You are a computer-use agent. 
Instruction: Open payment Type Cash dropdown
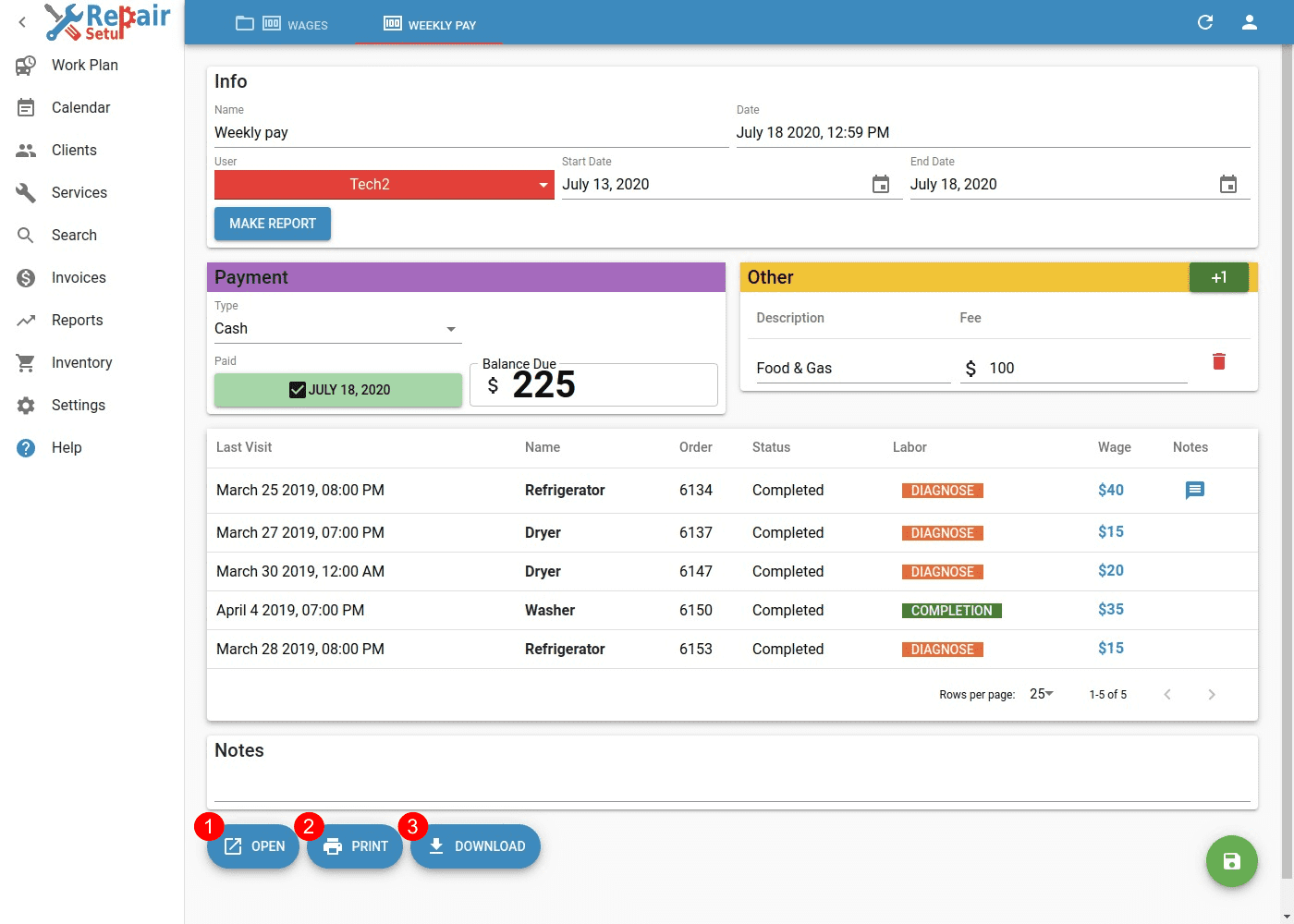(337, 329)
